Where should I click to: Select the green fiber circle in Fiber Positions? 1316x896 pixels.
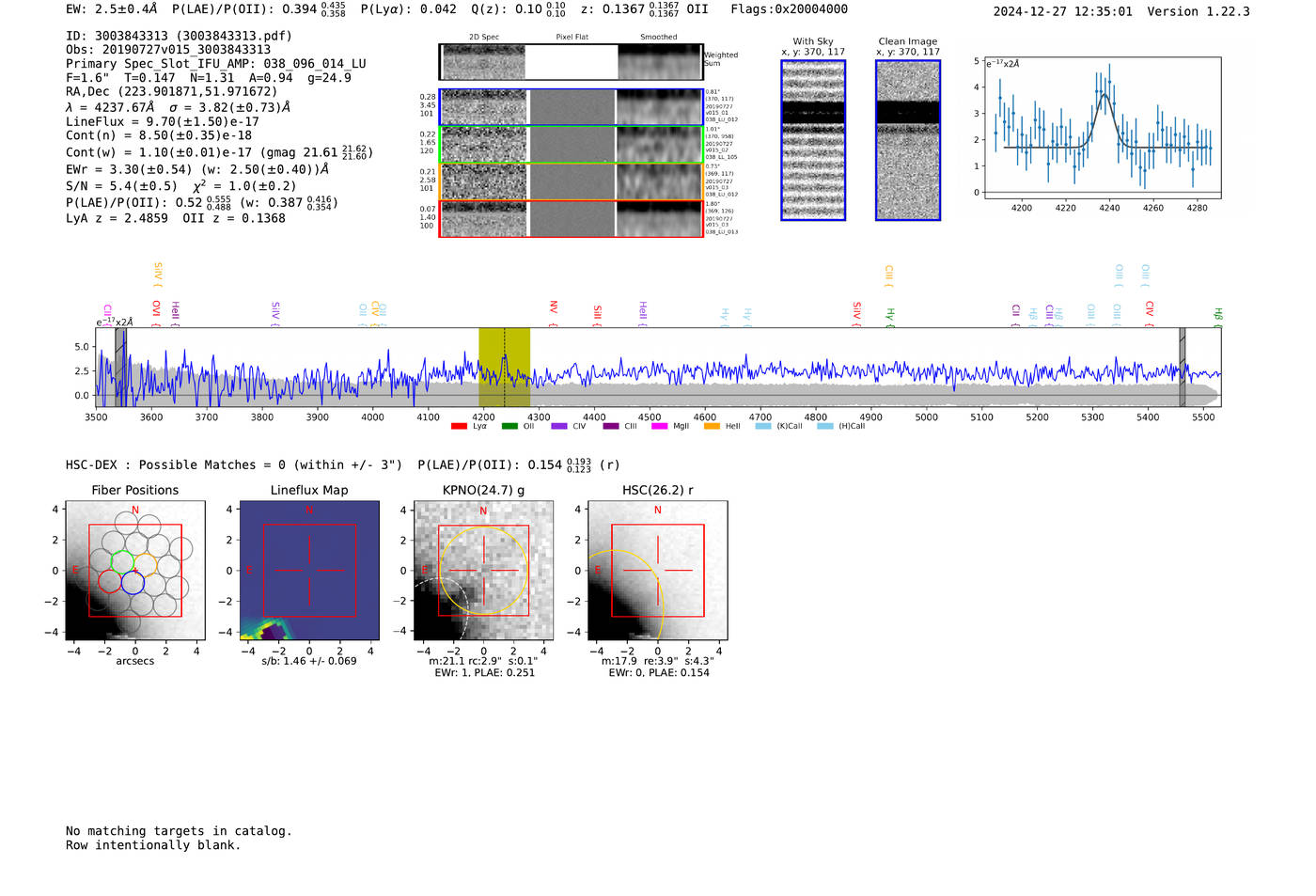[x=122, y=561]
